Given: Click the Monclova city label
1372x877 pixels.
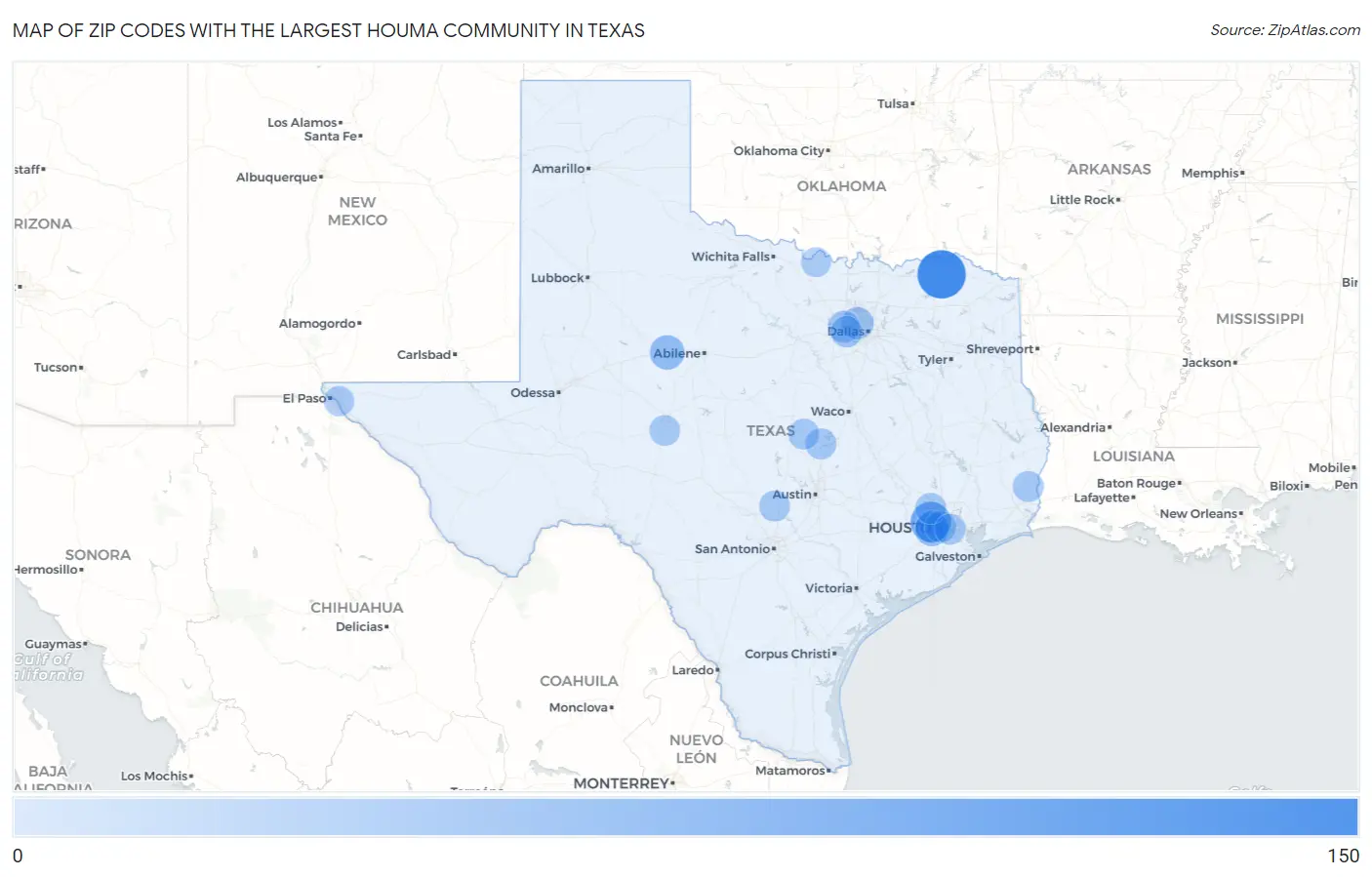Looking at the screenshot, I should click(x=579, y=708).
